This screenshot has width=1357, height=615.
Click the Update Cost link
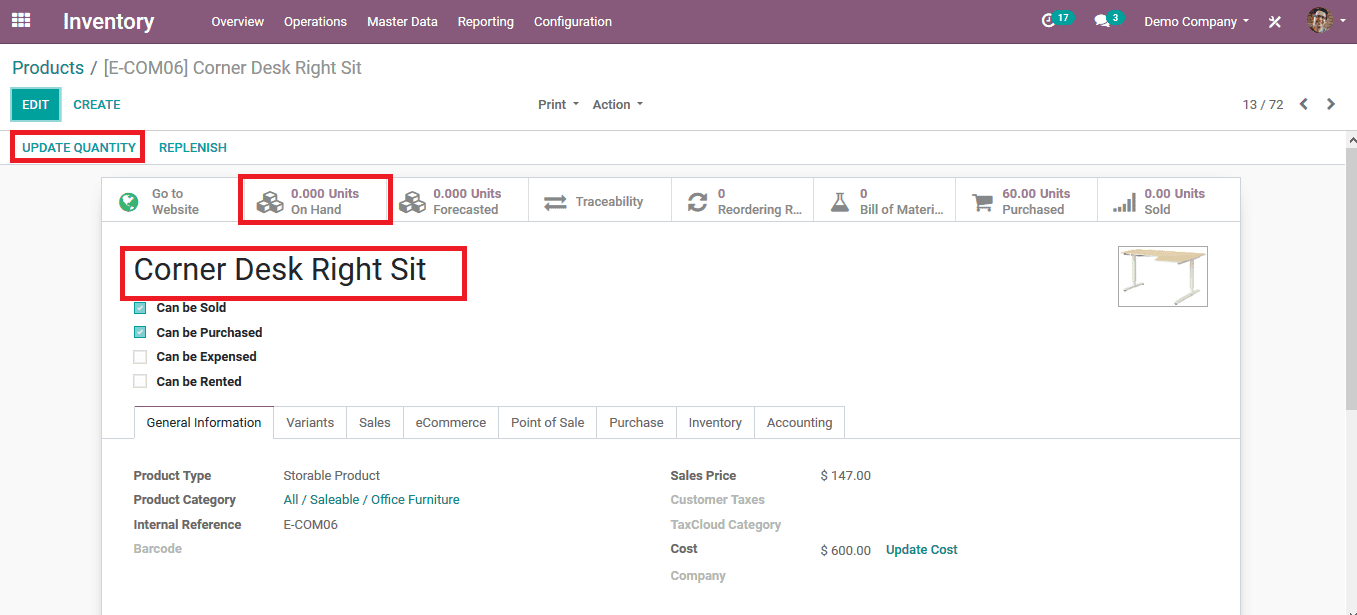922,550
